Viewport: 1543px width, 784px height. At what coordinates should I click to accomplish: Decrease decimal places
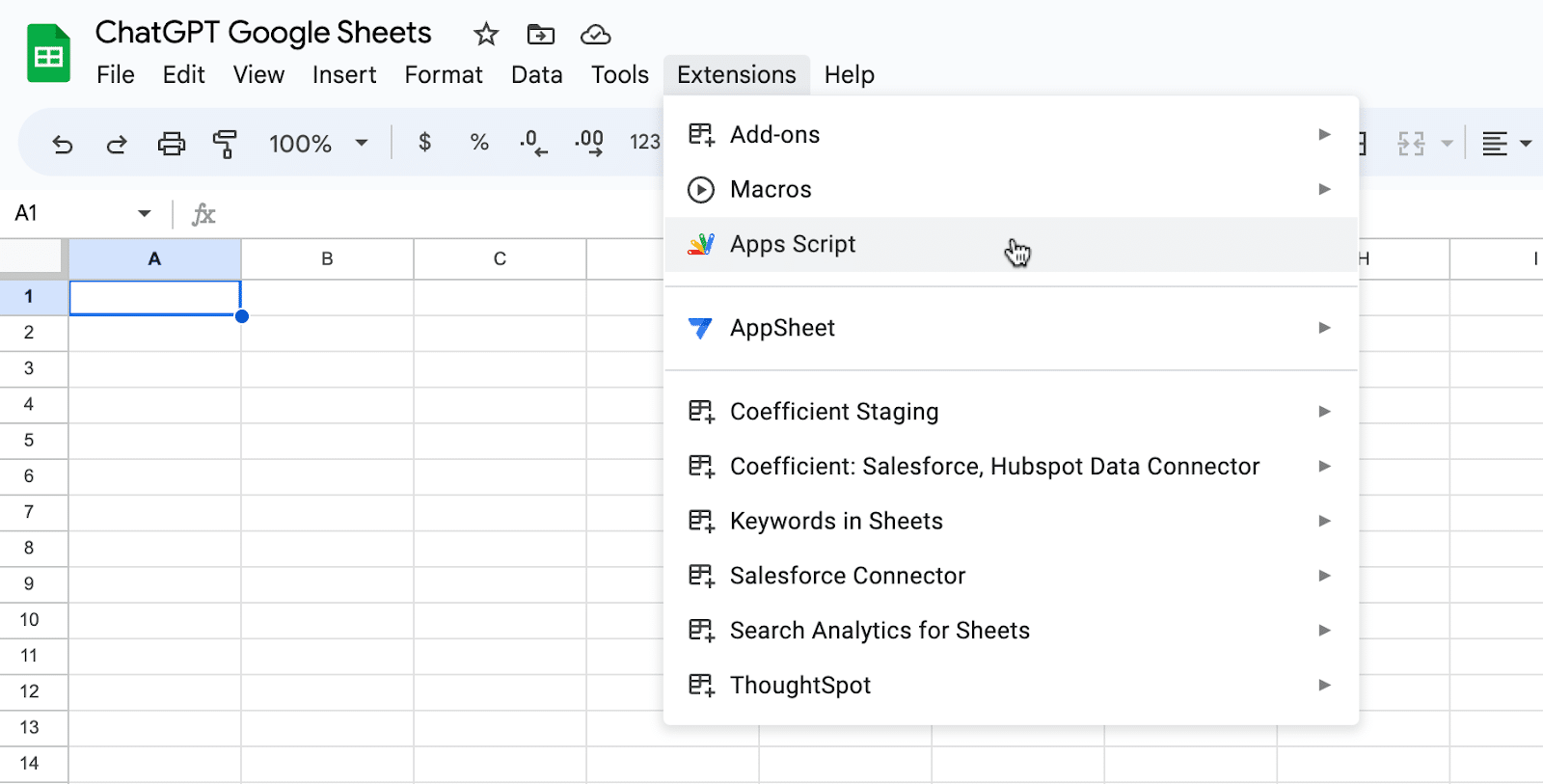[533, 143]
